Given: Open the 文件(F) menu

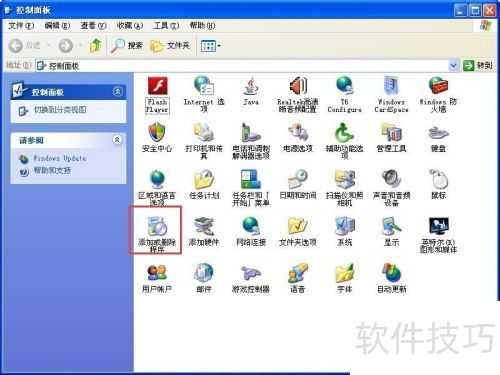Looking at the screenshot, I should point(21,25).
